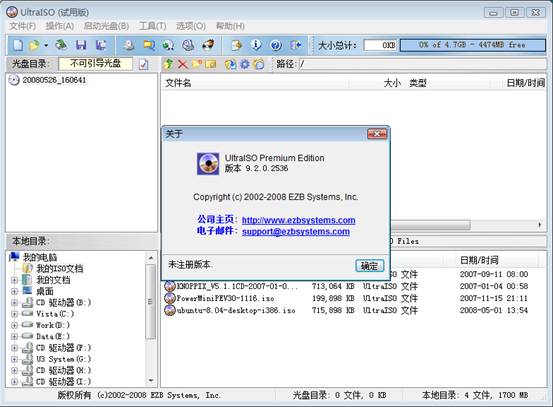Expand the 我的文档 tree node

pyautogui.click(x=14, y=280)
